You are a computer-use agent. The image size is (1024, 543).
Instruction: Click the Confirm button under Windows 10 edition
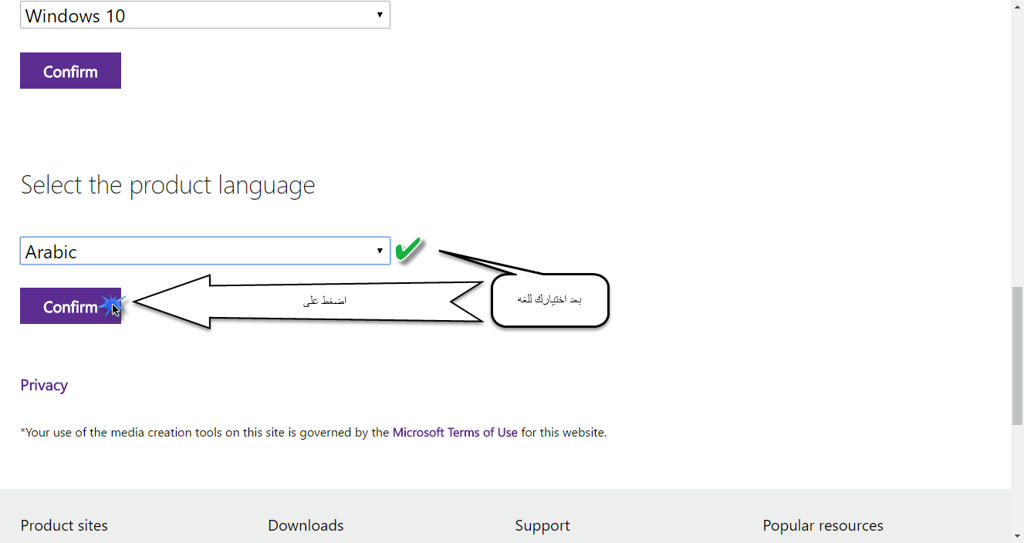71,71
